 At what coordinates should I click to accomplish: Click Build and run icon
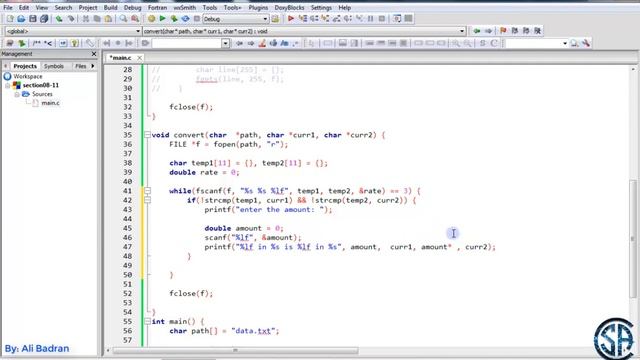coord(174,19)
